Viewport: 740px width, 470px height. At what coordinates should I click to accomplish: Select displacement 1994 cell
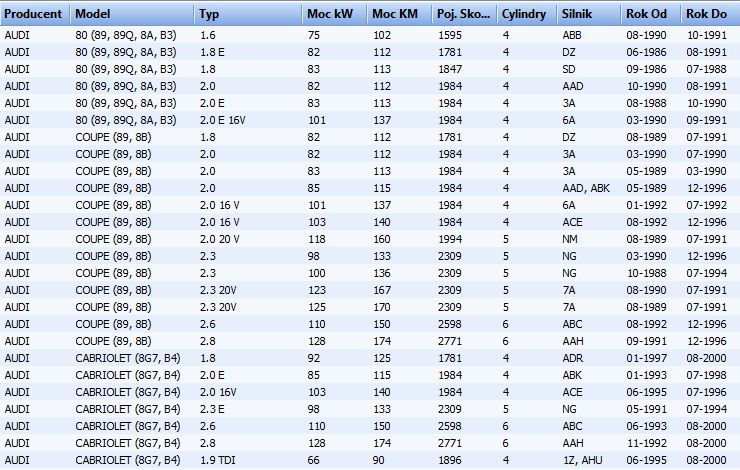pos(450,239)
